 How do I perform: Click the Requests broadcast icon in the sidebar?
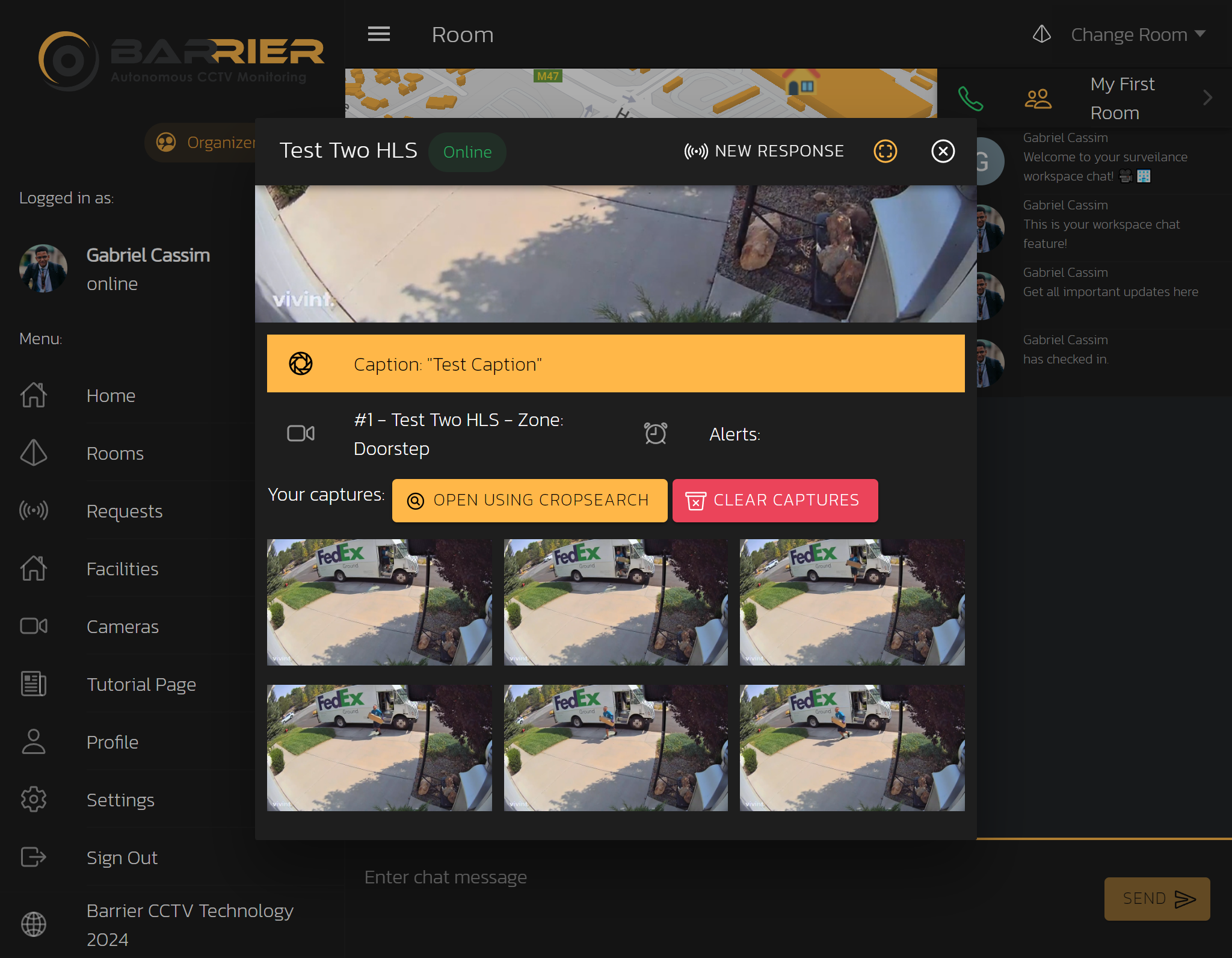click(34, 511)
